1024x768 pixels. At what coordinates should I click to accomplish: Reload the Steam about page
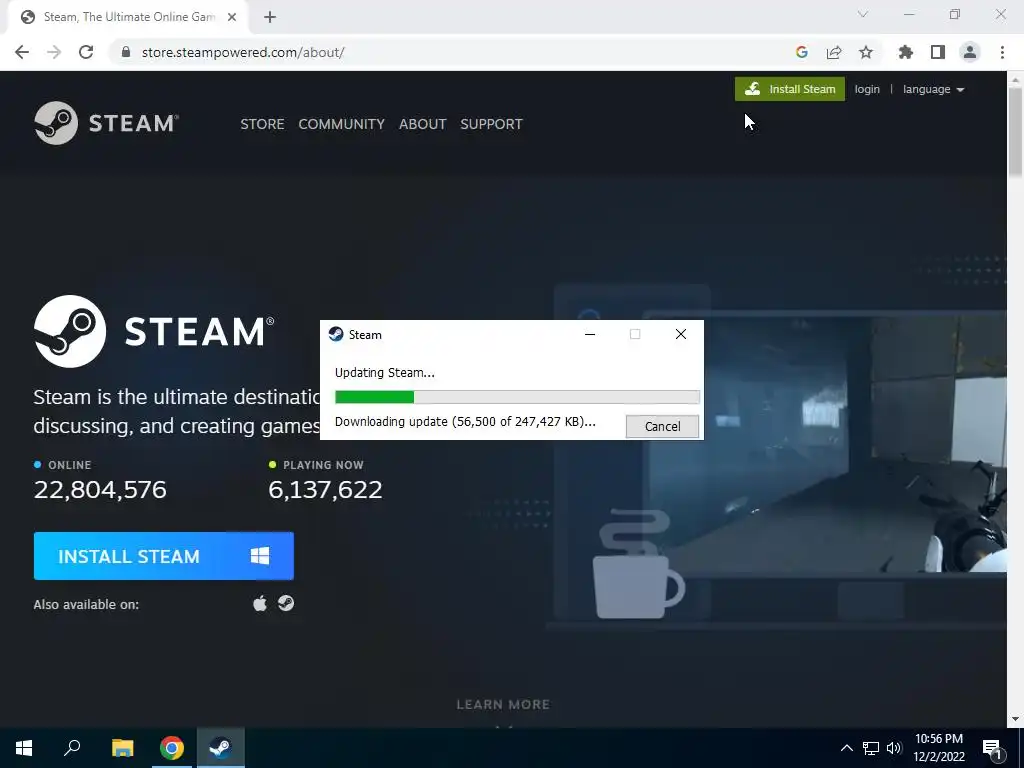(86, 52)
